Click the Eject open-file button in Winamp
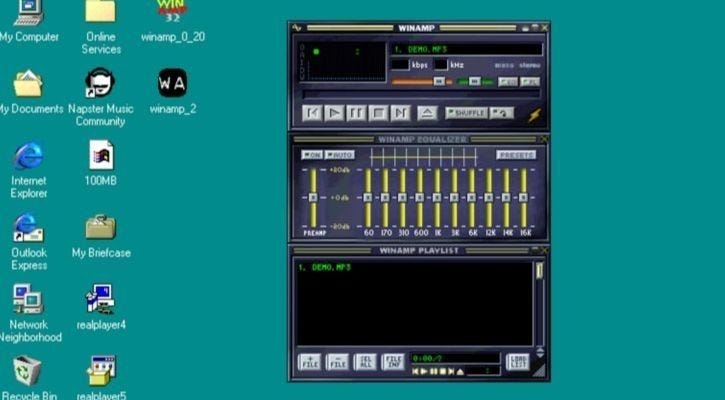Screen dimensions: 725x400 pyautogui.click(x=427, y=113)
